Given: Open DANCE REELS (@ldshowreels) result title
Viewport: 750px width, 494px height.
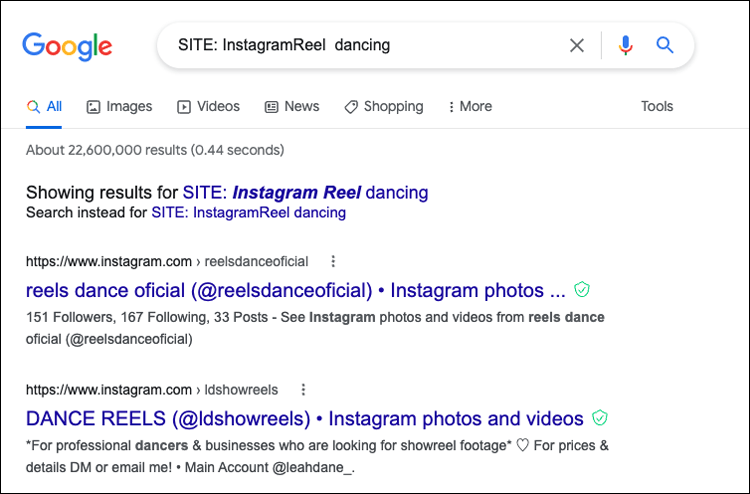Looking at the screenshot, I should pyautogui.click(x=305, y=419).
